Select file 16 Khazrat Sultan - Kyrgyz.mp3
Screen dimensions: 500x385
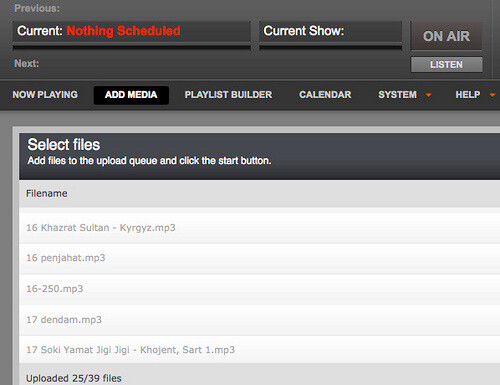point(259,228)
